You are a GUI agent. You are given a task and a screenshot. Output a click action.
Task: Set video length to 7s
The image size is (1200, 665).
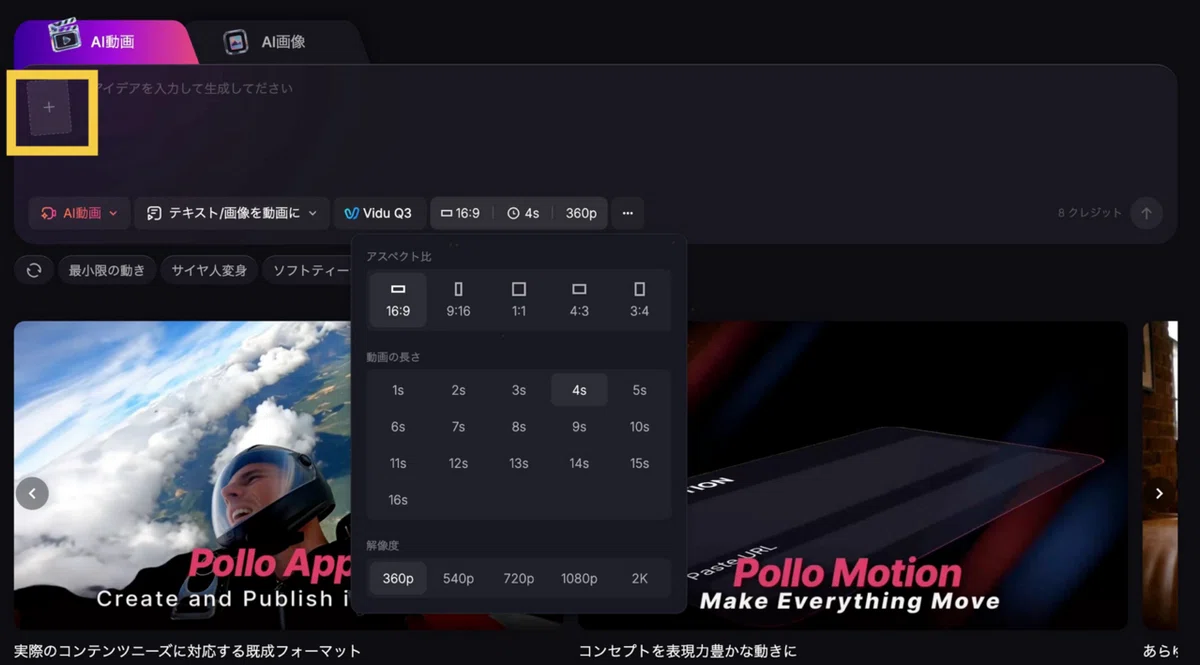click(x=458, y=427)
